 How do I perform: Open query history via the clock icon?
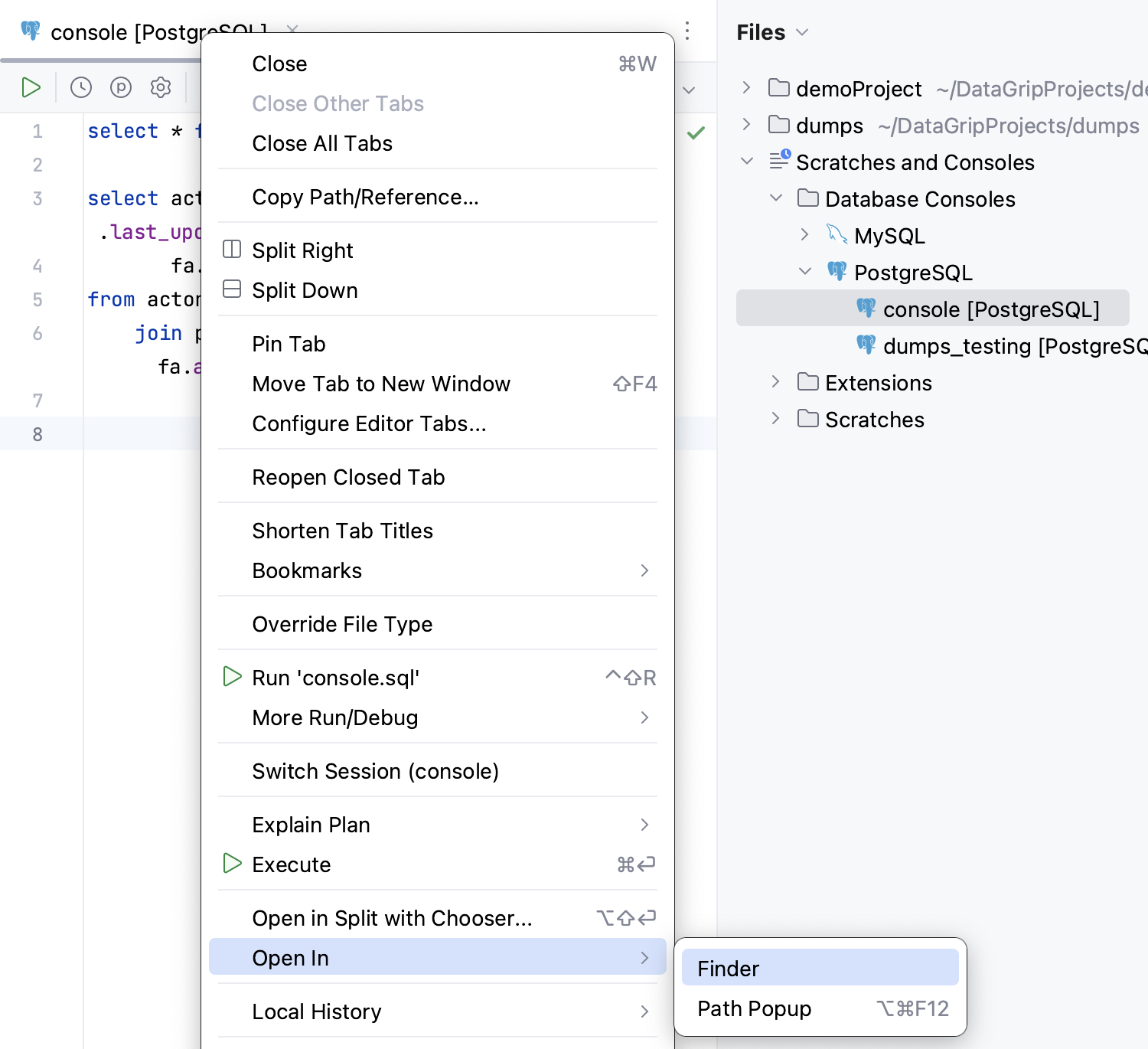tap(80, 87)
